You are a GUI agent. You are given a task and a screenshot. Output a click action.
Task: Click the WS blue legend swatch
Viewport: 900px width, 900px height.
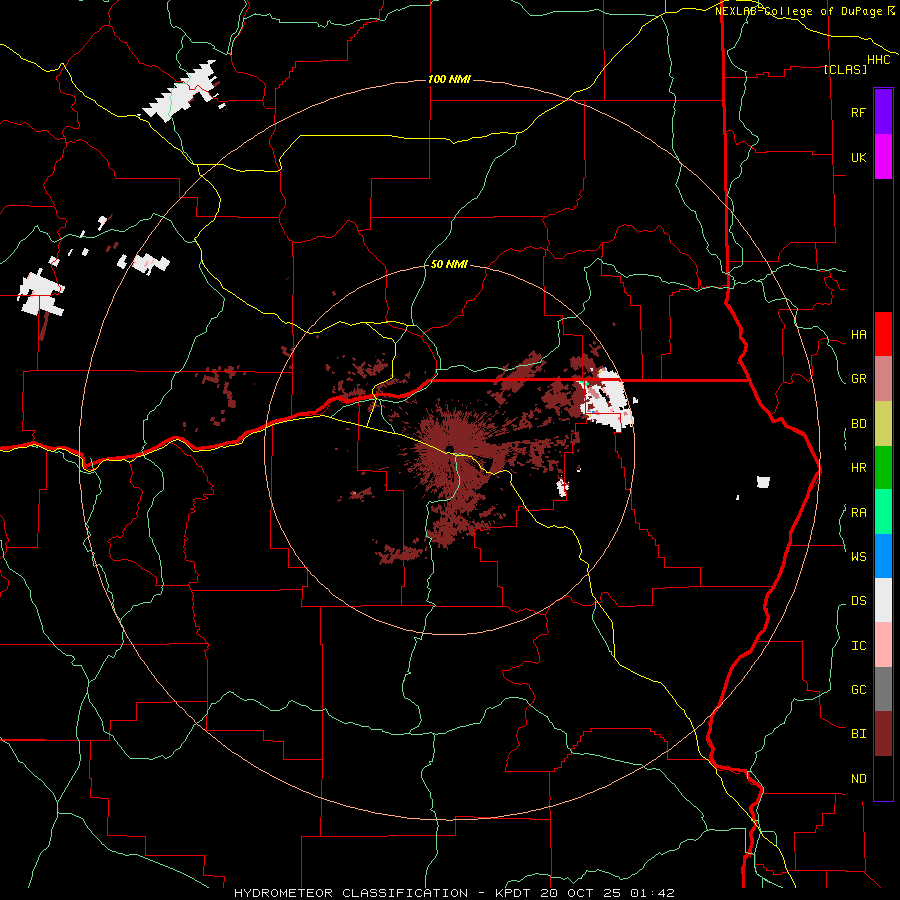pyautogui.click(x=883, y=556)
